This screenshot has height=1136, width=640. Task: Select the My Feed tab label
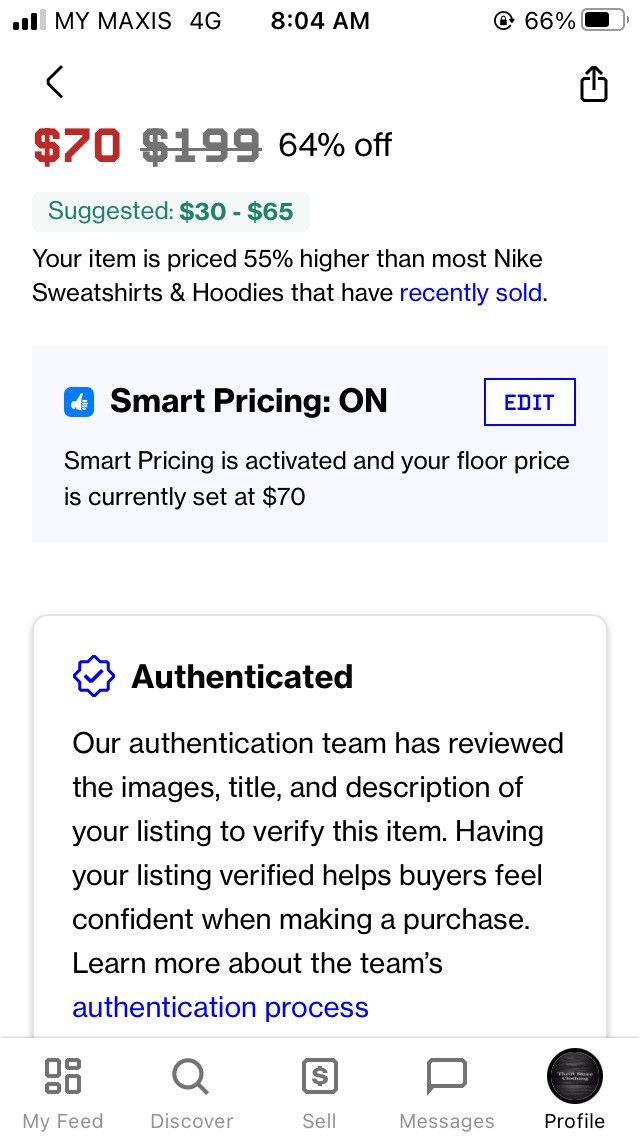tap(63, 1121)
